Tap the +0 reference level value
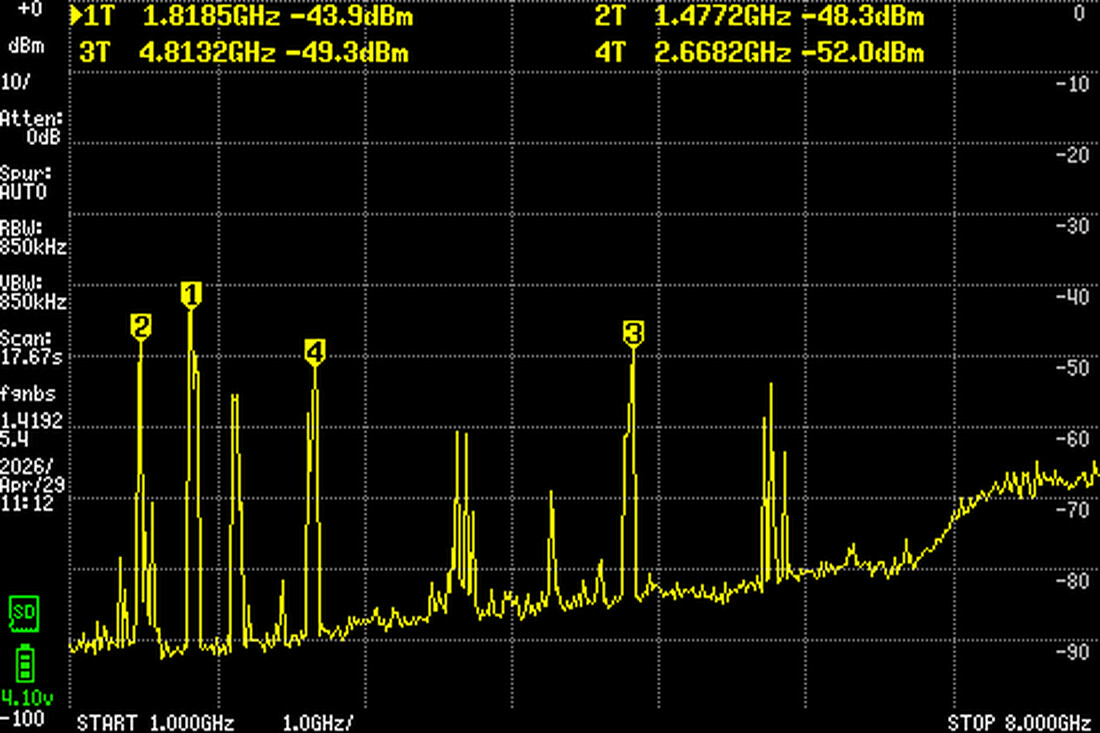This screenshot has width=1100, height=733. point(29,9)
